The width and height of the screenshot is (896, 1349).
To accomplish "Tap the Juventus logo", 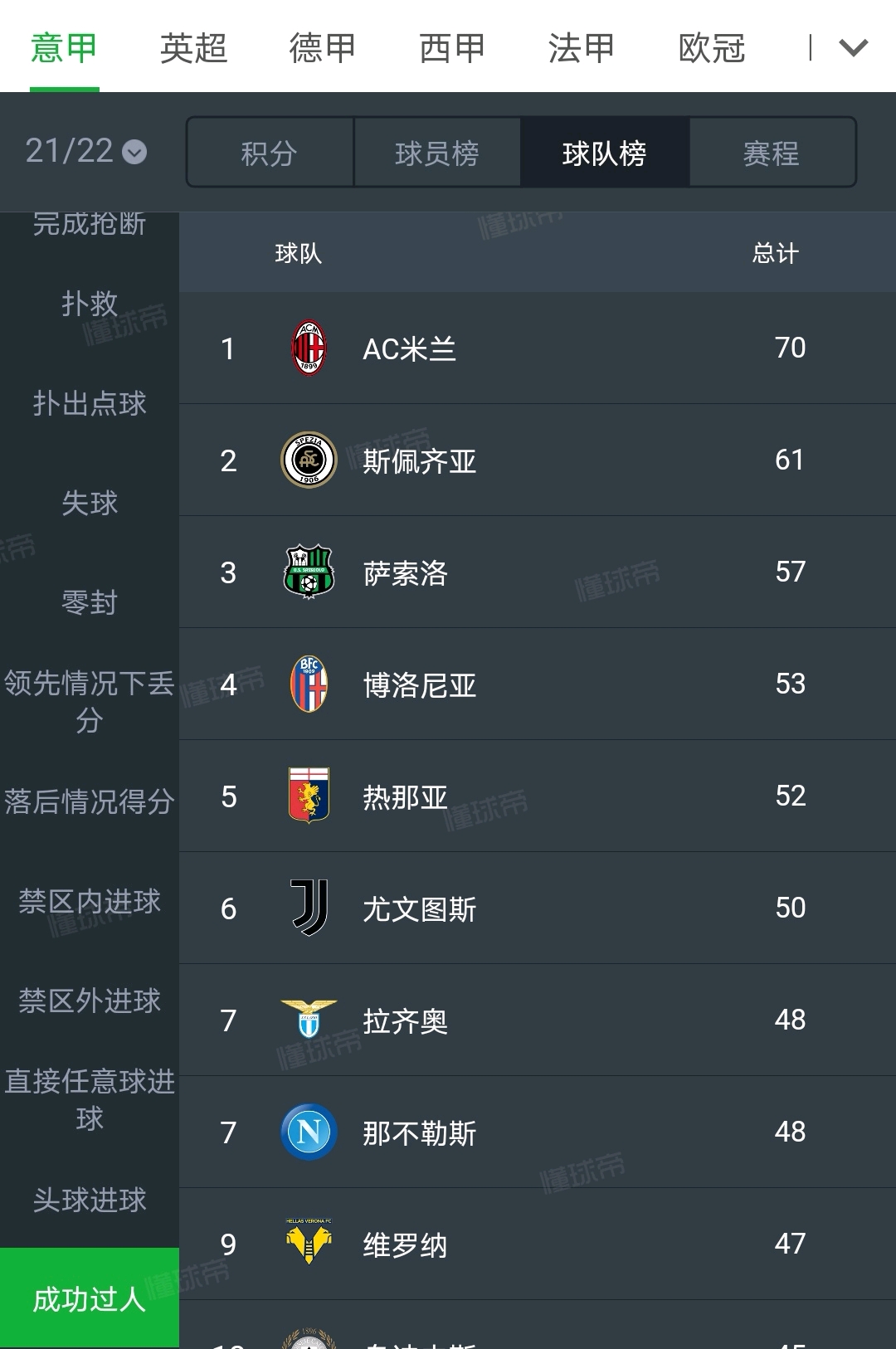I will pos(309,908).
